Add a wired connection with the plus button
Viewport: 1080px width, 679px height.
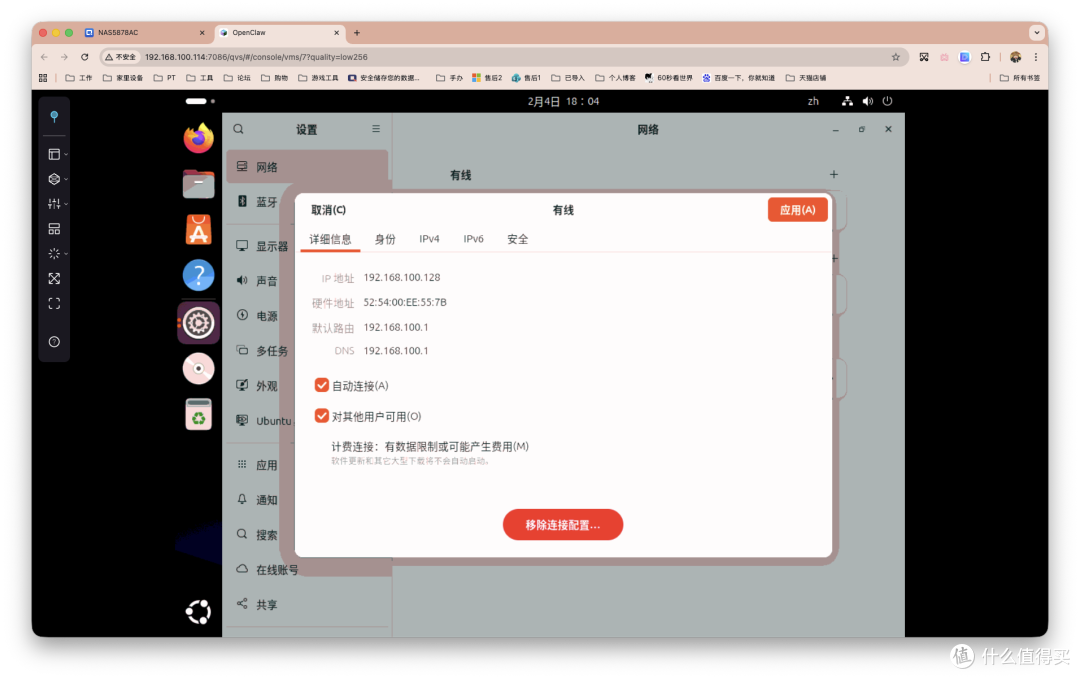click(x=833, y=174)
